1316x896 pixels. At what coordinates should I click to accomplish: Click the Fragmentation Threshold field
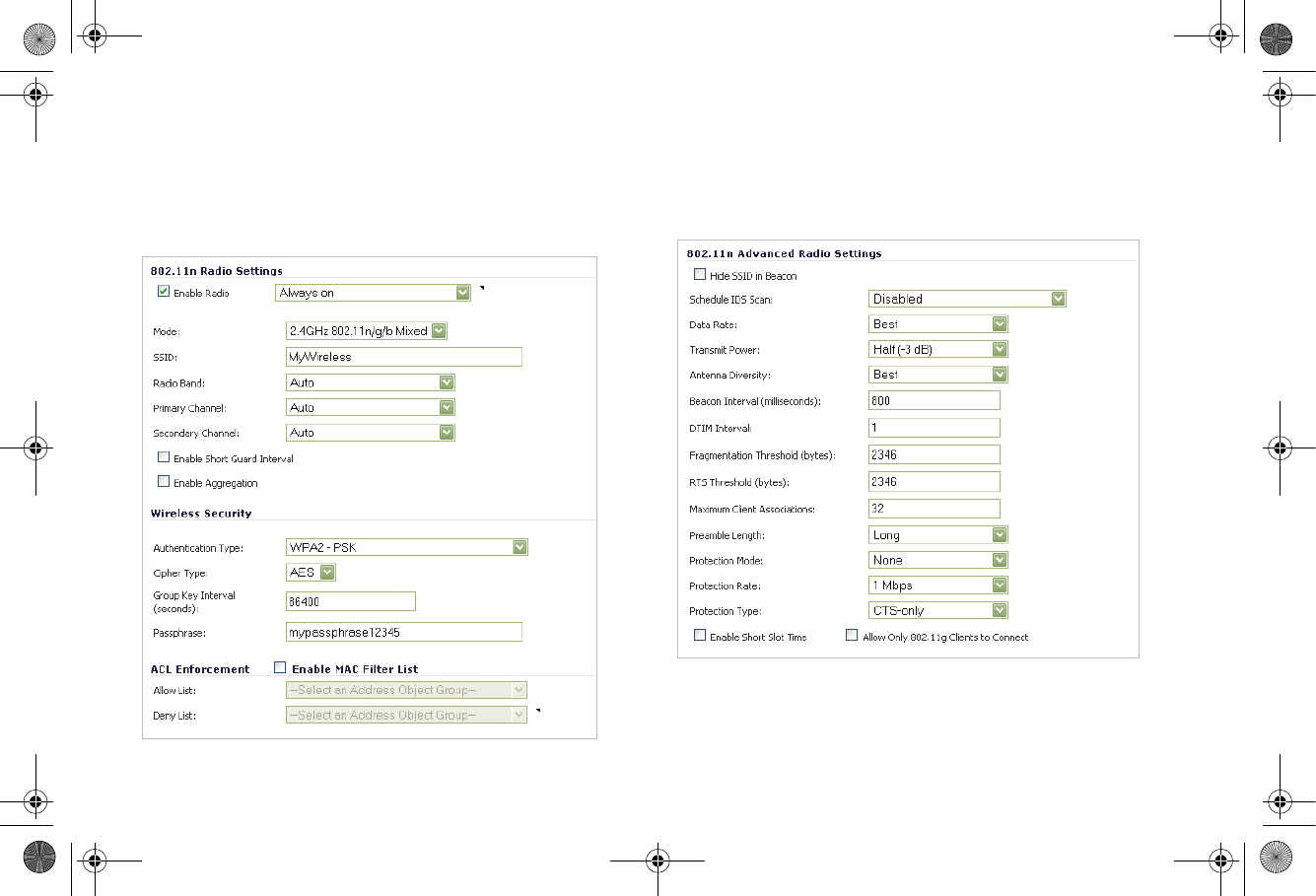(x=935, y=454)
